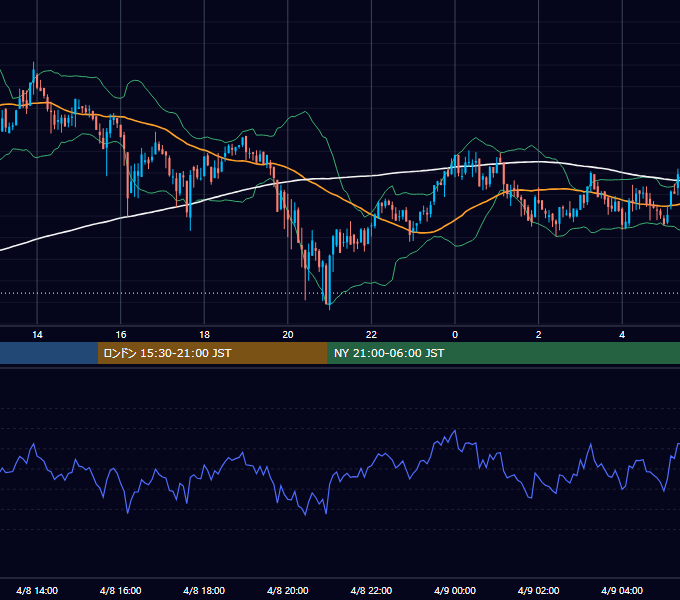Click the oscillator peak at 4/9 00:00

click(455, 430)
